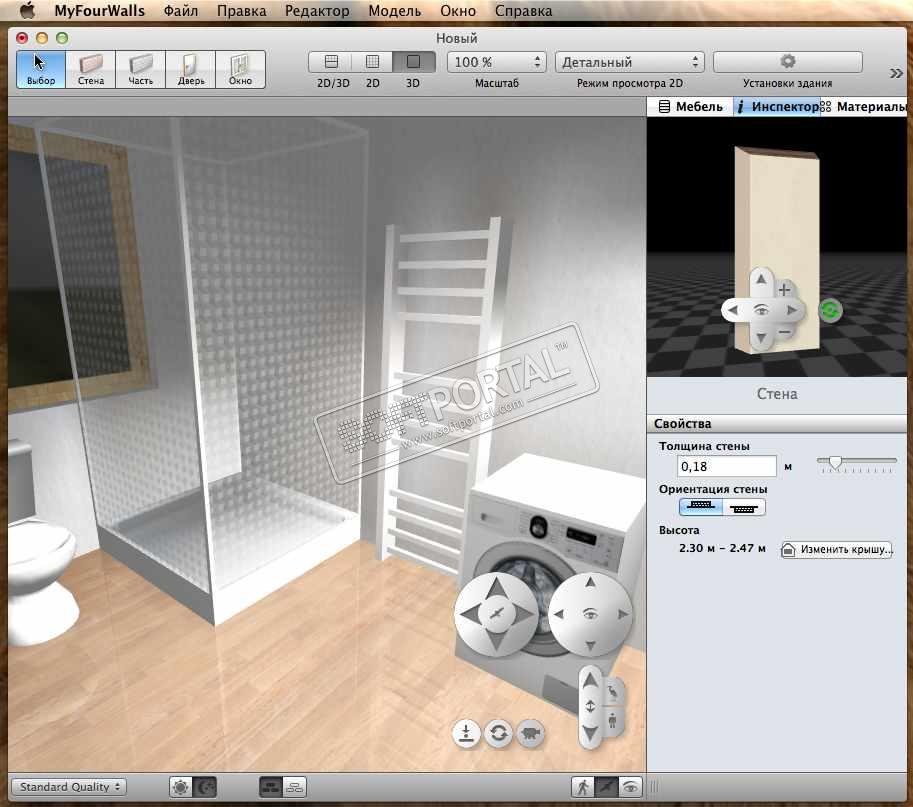Open the Масштаб 100 % combo box
This screenshot has height=807, width=913.
point(497,62)
